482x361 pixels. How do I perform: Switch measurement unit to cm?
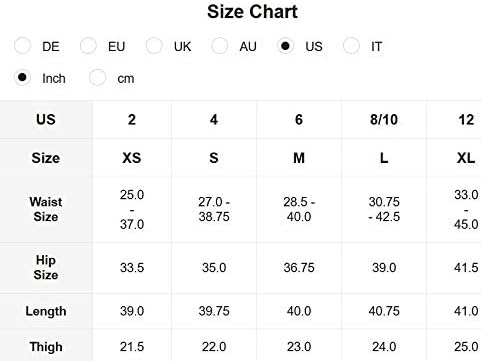pos(97,78)
